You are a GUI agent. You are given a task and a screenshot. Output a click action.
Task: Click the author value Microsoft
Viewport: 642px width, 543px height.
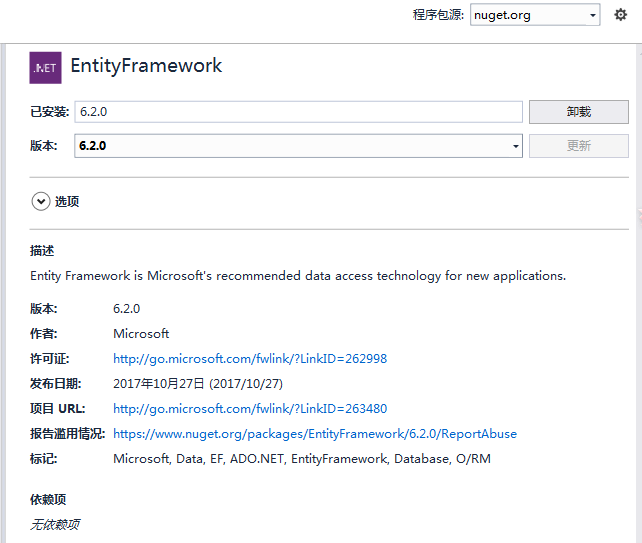pos(141,334)
